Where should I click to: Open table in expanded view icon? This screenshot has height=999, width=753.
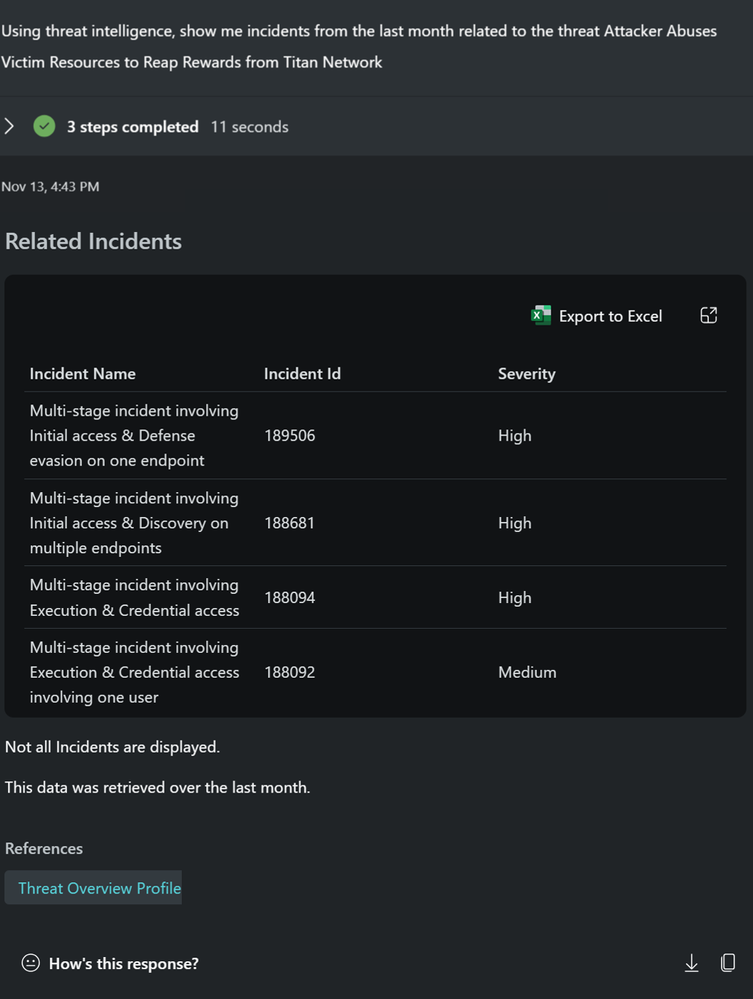[x=708, y=315]
